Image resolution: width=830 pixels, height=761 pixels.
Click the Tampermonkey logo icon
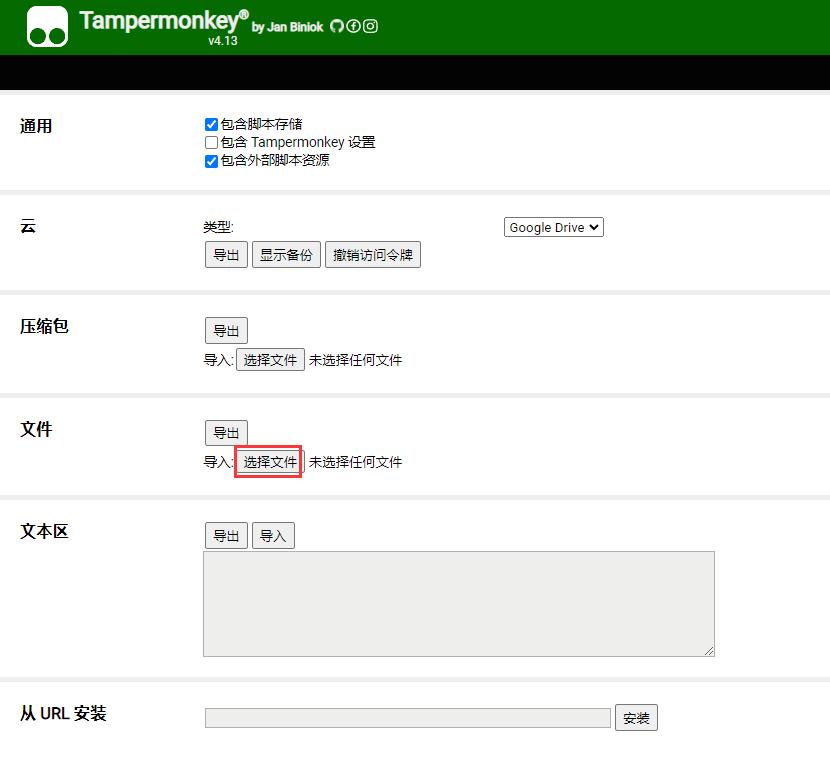coord(47,27)
